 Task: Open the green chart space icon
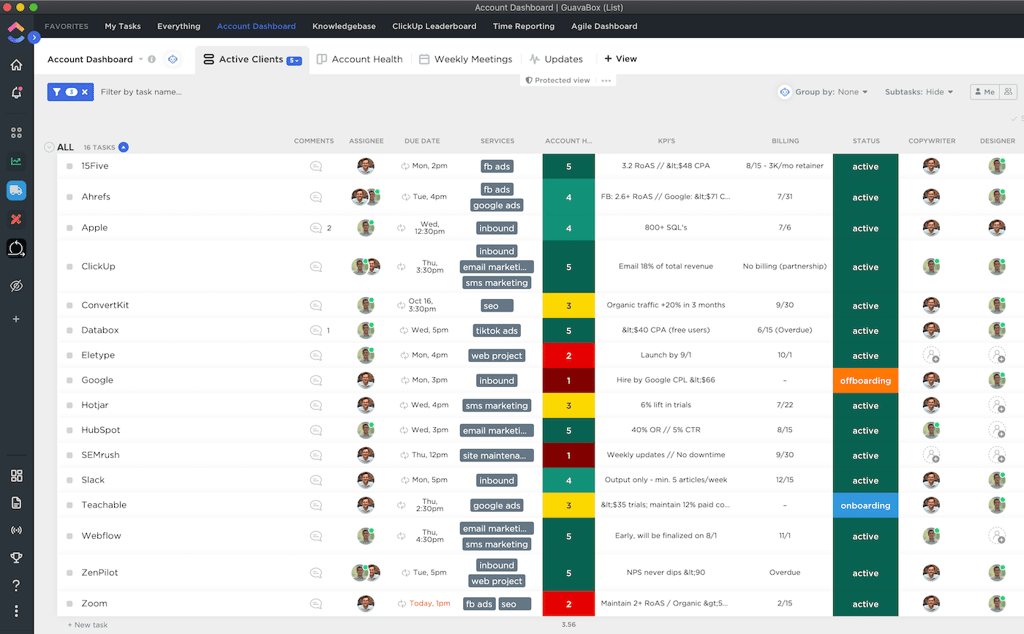coord(16,161)
